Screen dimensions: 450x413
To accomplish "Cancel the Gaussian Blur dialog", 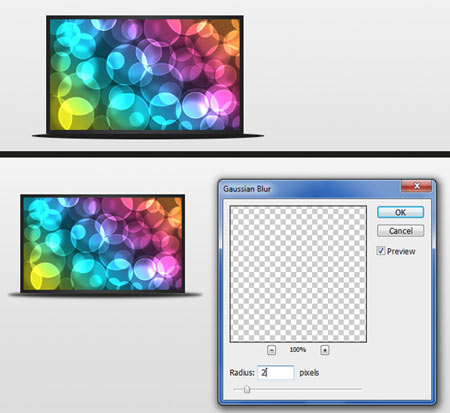I will (x=400, y=231).
